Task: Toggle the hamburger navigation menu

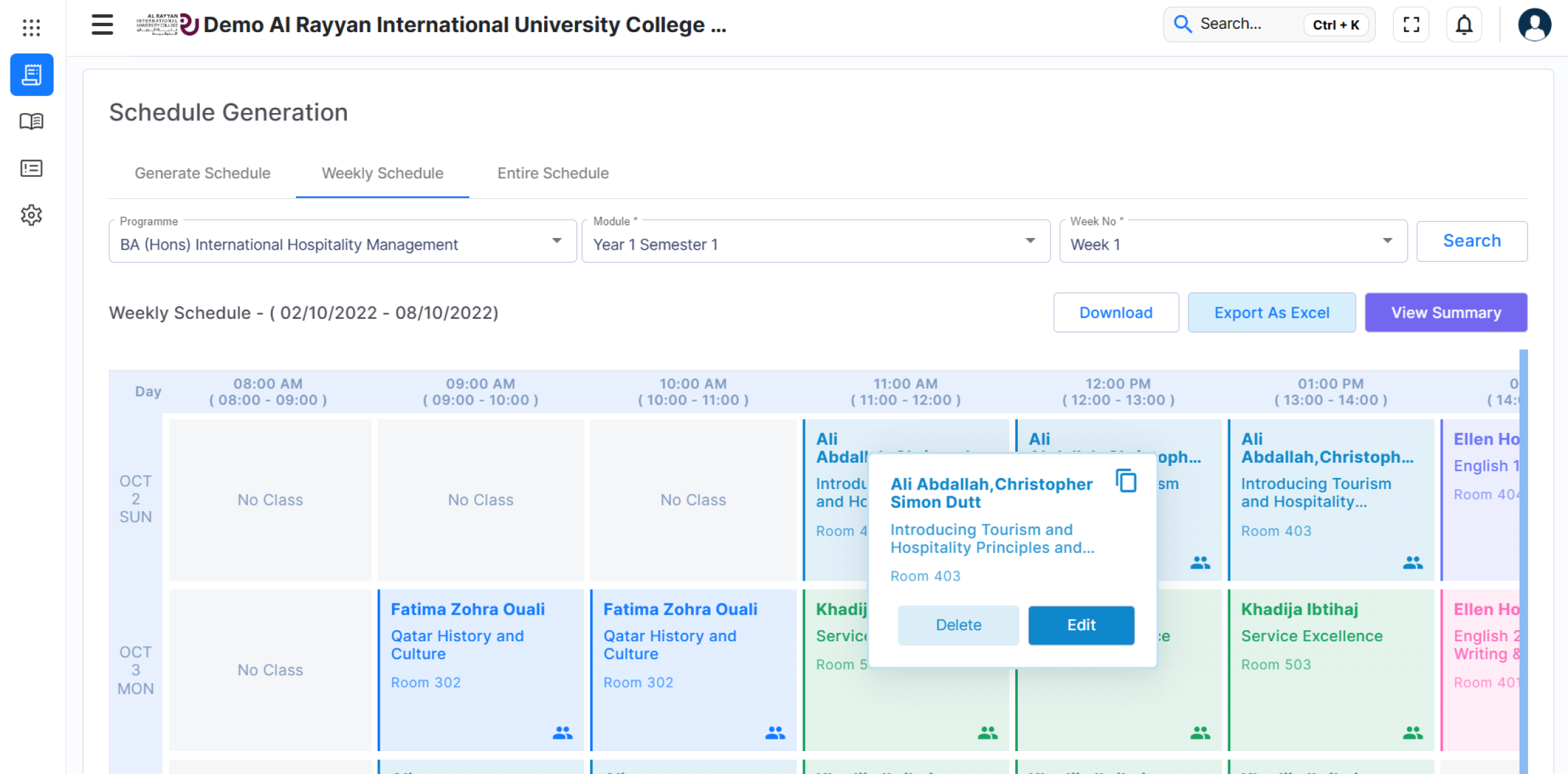Action: click(102, 25)
